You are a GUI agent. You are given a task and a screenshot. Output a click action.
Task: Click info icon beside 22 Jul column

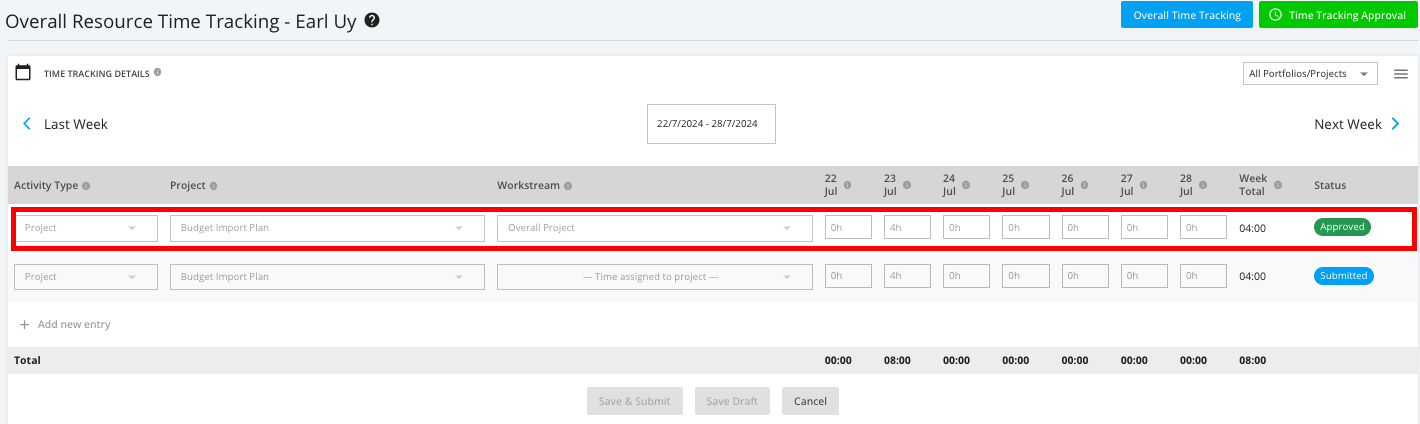click(848, 185)
